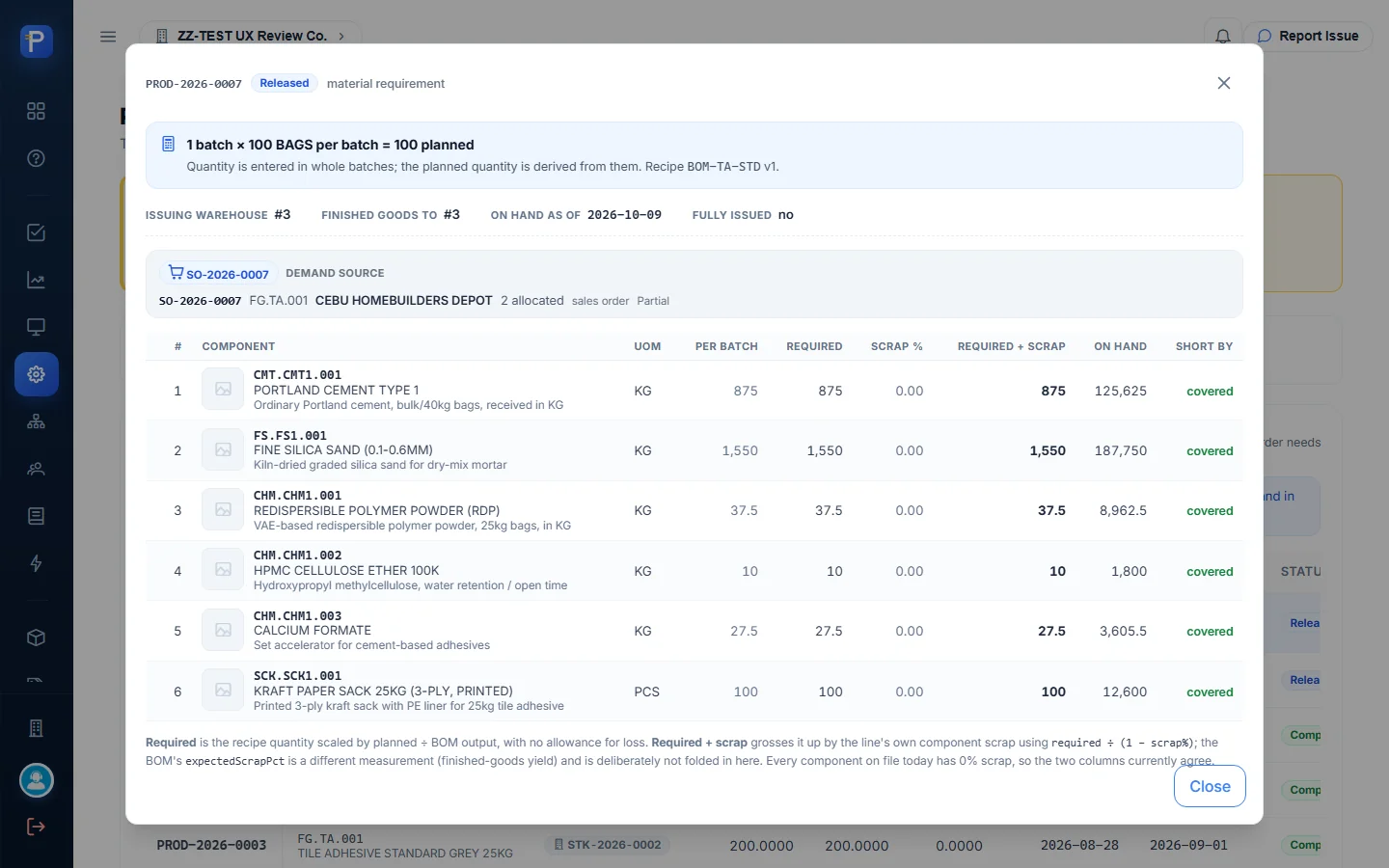
Task: Click the component code CMT.CMT1.001
Action: click(x=297, y=375)
